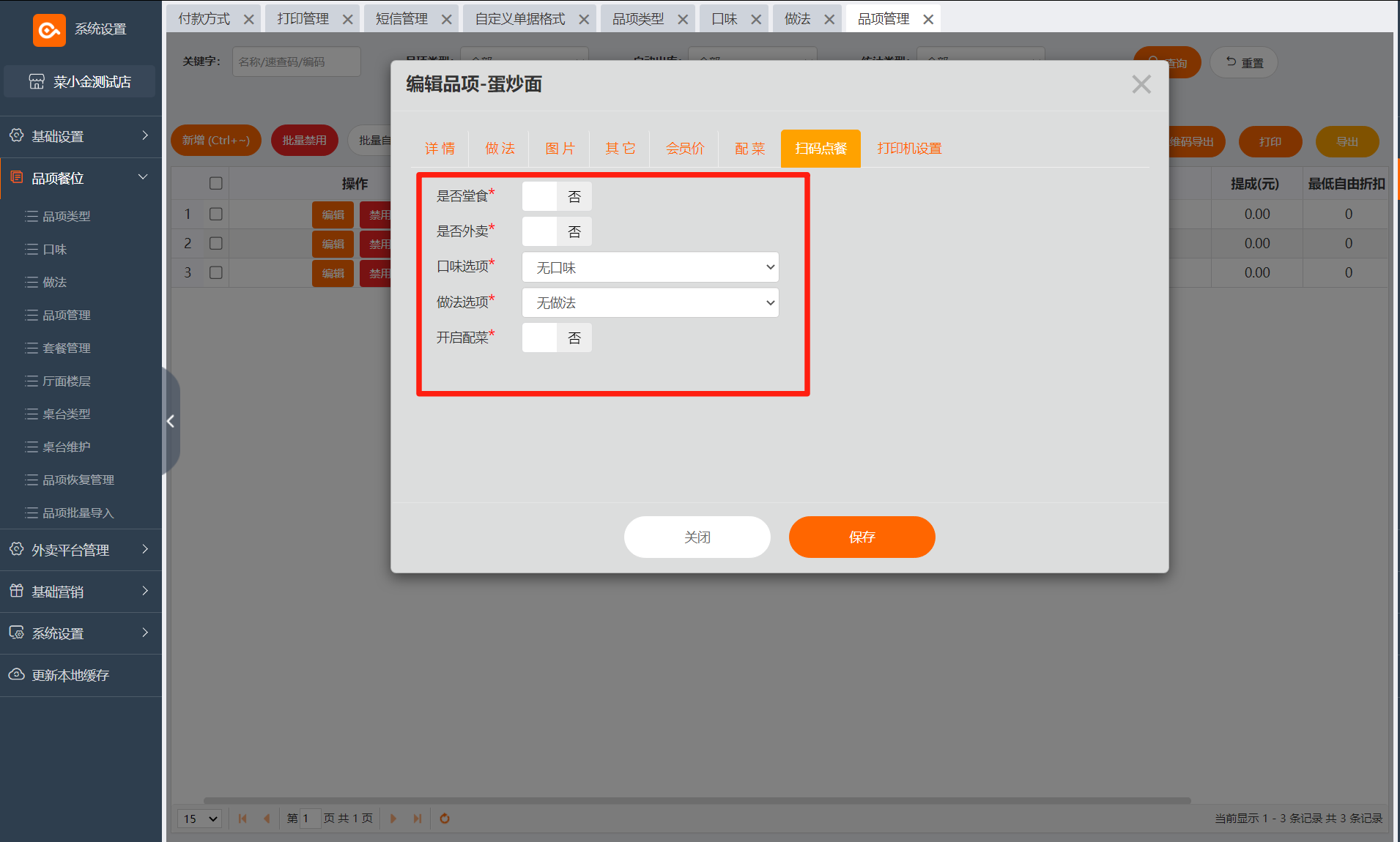This screenshot has width=1400, height=842.
Task: Check the checkbox in row 3
Action: point(215,272)
